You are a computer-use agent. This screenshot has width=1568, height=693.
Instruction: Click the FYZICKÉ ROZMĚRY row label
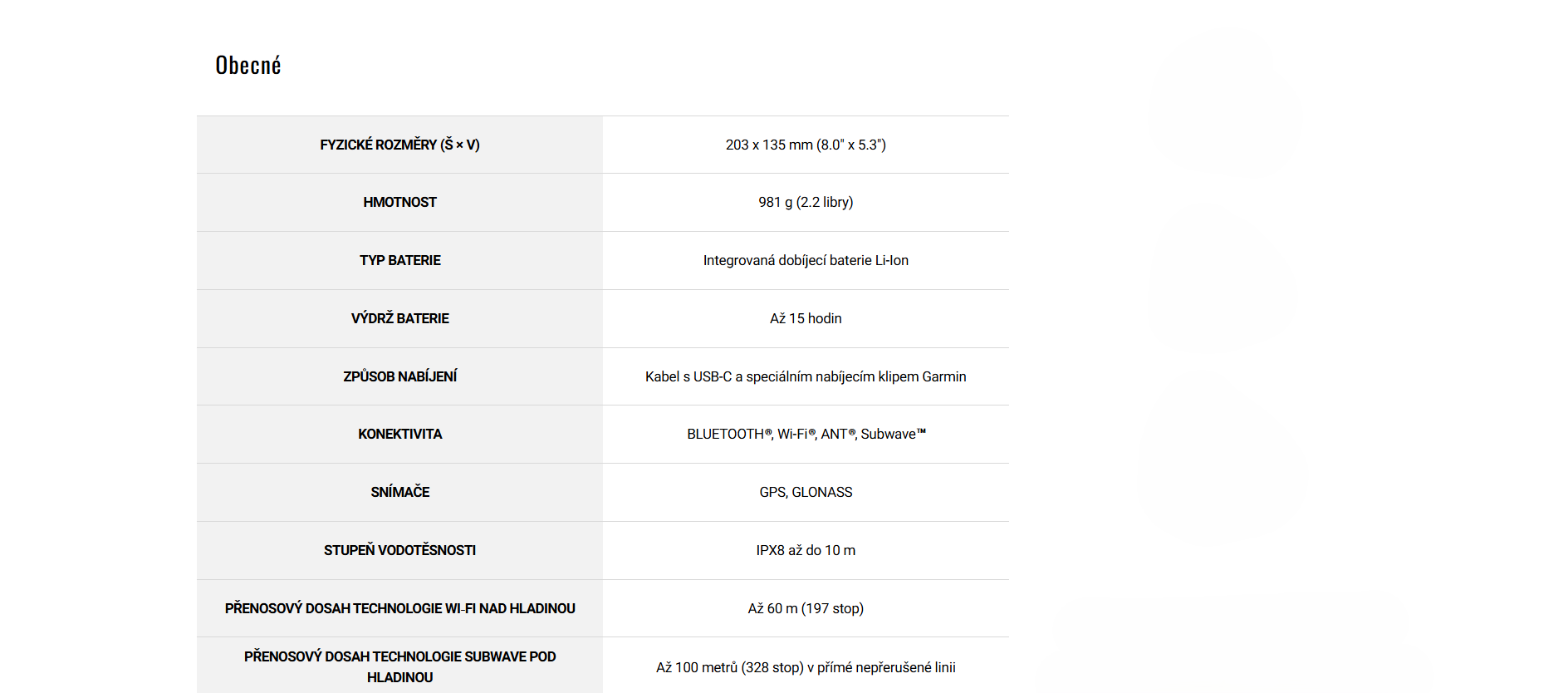pos(399,145)
